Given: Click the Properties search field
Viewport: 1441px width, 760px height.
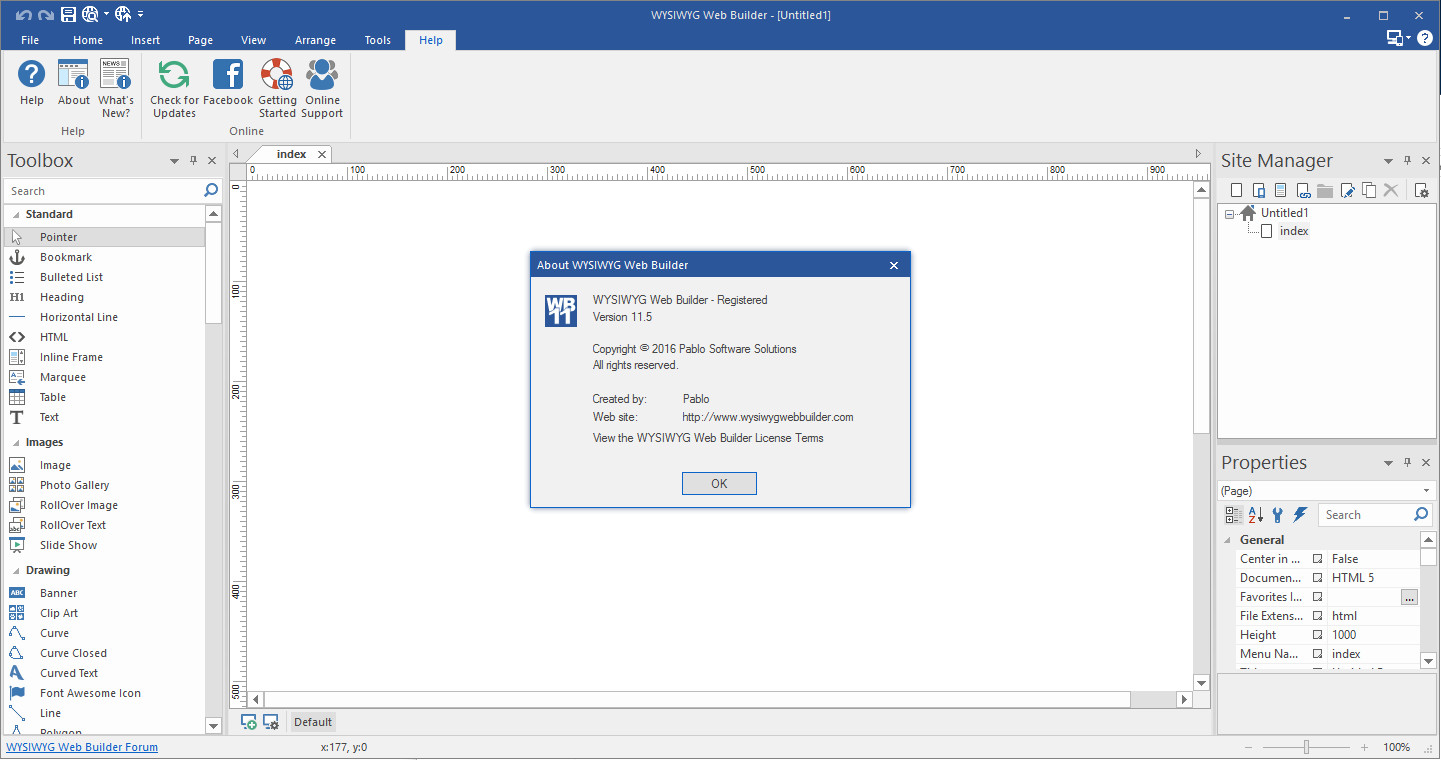Looking at the screenshot, I should (1375, 515).
